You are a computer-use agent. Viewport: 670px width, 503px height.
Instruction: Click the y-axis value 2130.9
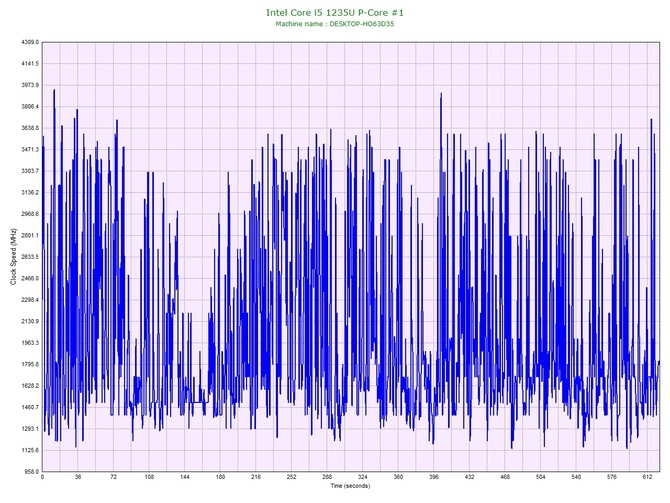(x=30, y=321)
